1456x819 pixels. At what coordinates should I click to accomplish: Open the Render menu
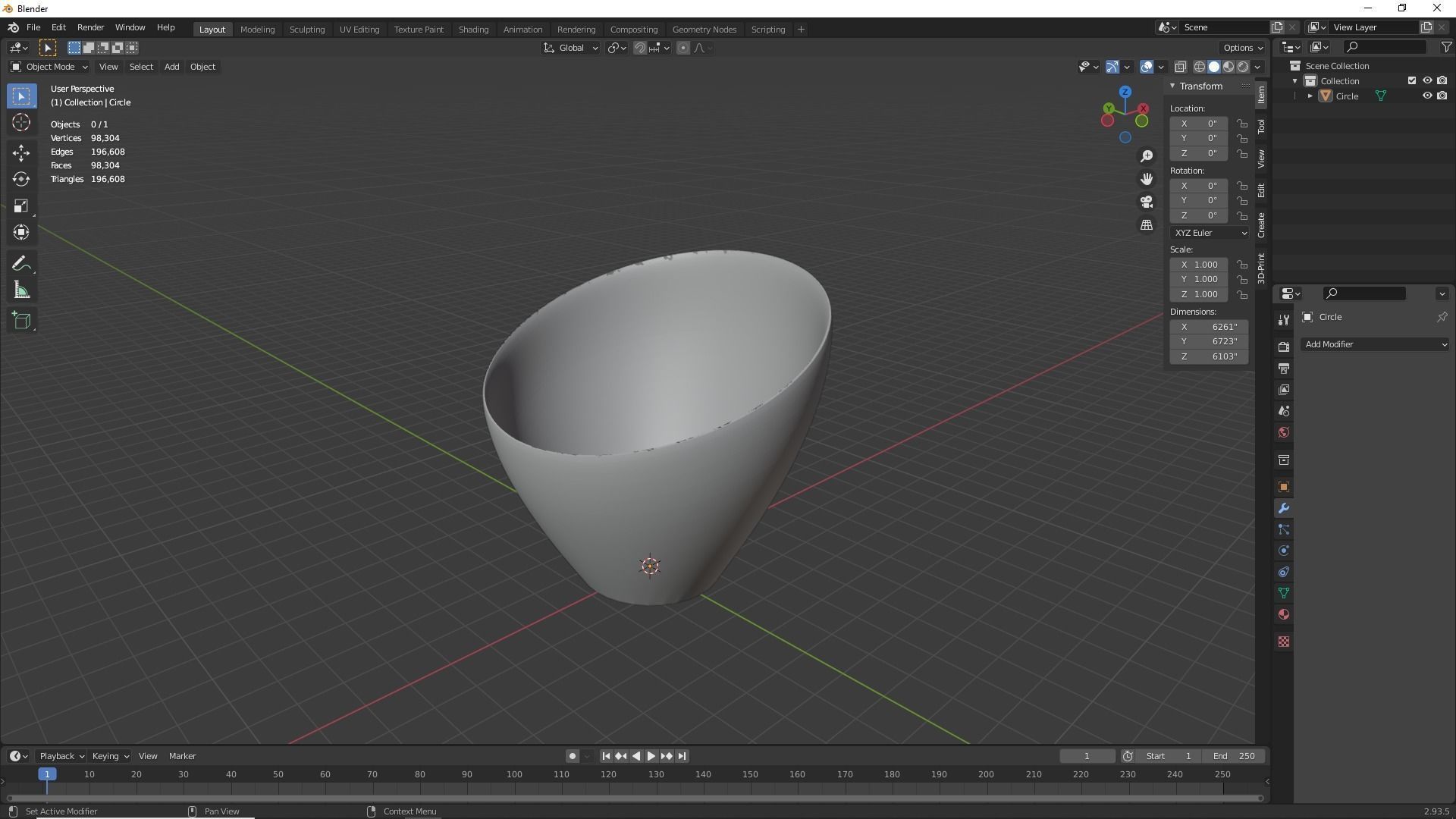click(90, 27)
